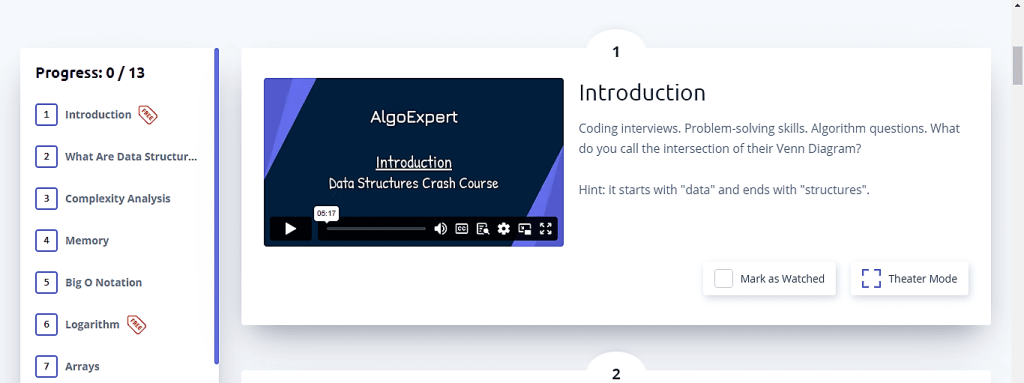Click the number 5 lesson box
This screenshot has height=383, width=1024.
[46, 282]
